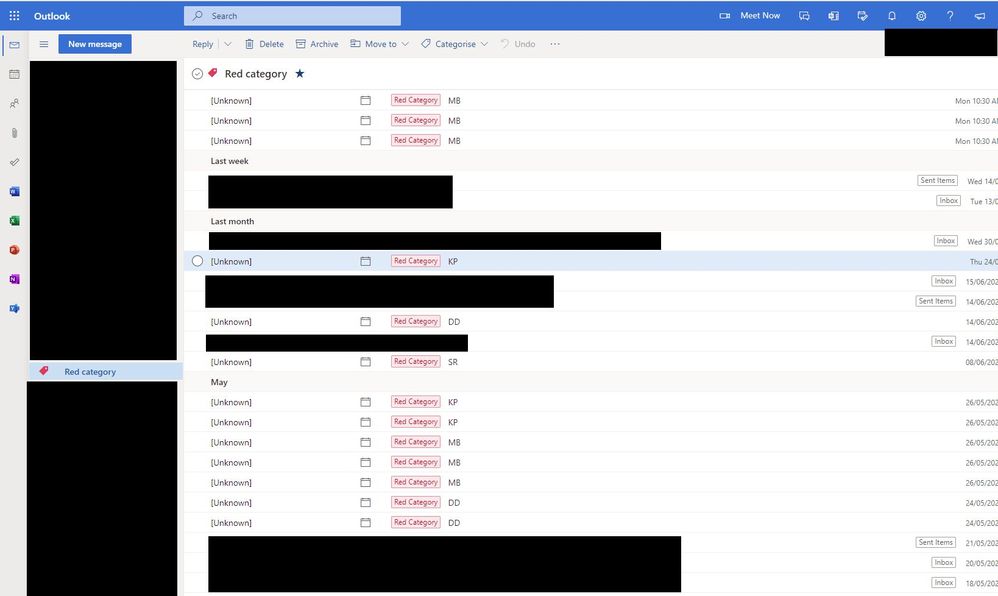Select Red category folder in sidebar
Screen dimensions: 998x596
point(105,371)
